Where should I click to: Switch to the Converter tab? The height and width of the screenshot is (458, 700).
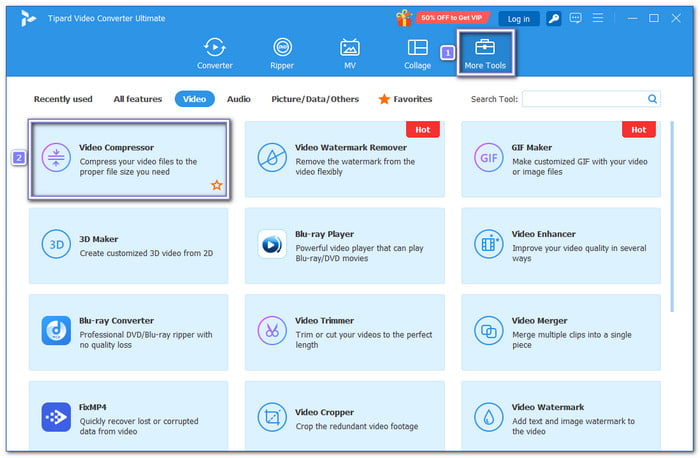point(214,54)
